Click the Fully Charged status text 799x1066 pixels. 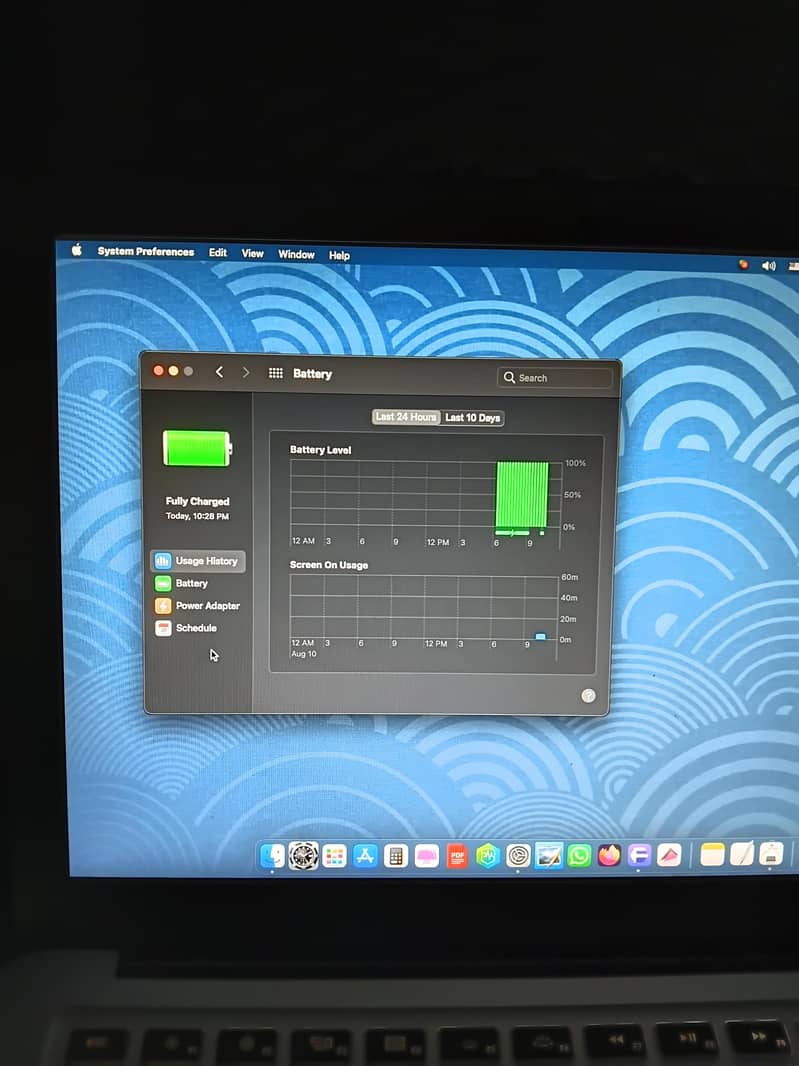click(197, 501)
